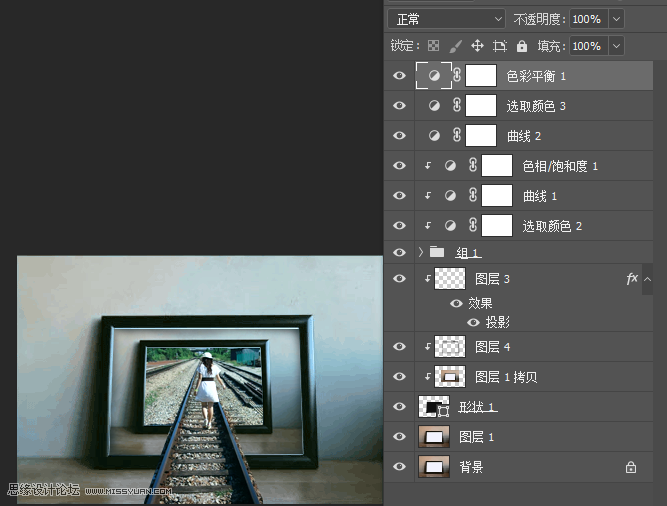Toggle 投影 drop shadow visibility eye

[x=473, y=322]
